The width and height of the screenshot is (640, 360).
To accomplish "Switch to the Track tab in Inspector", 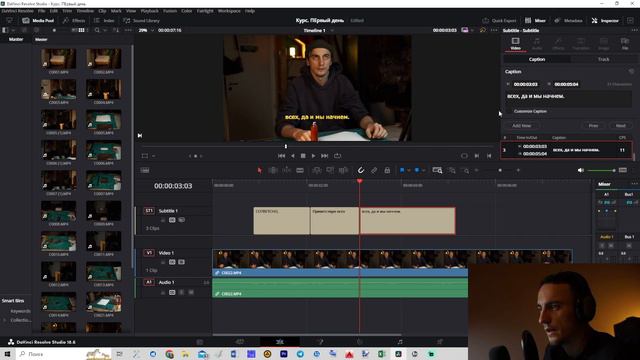I will (603, 60).
